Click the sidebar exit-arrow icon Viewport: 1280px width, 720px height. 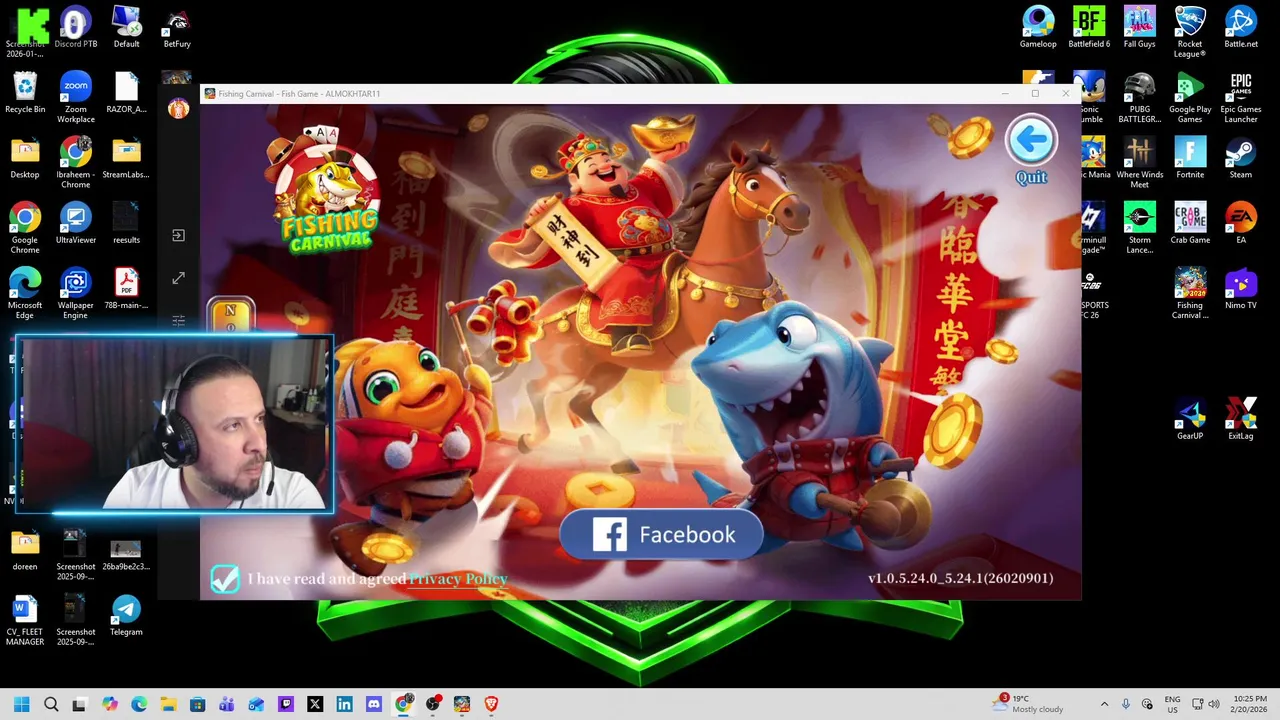point(178,235)
